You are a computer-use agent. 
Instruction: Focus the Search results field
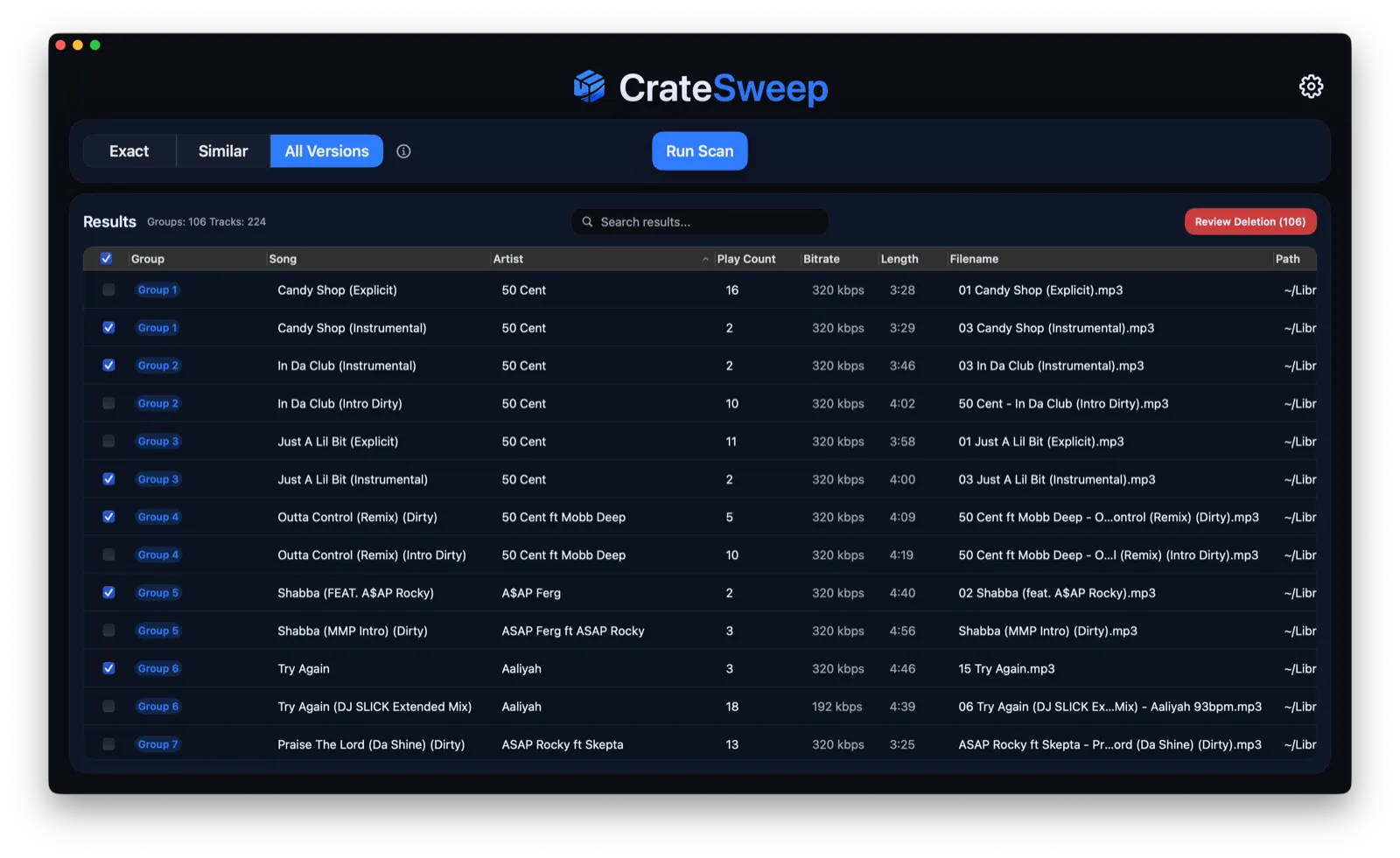(699, 222)
